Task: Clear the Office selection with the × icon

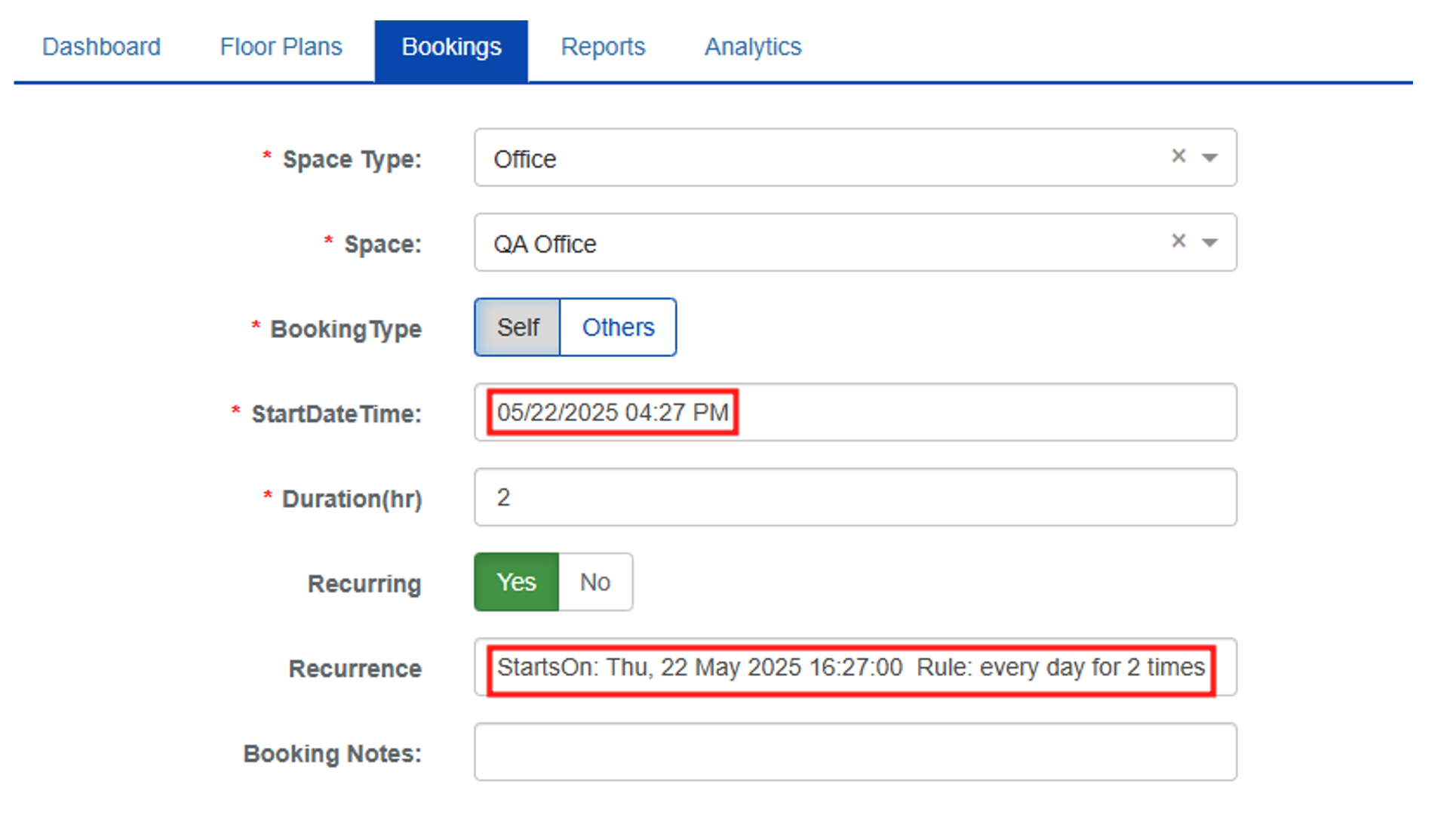Action: point(1178,156)
